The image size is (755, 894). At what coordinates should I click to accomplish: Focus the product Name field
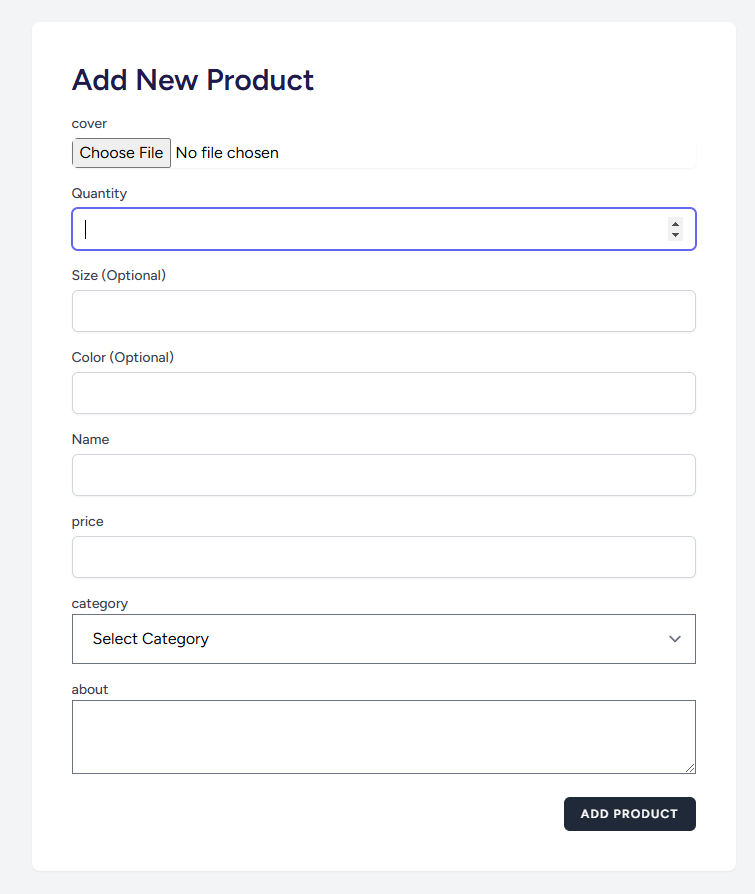coord(383,475)
